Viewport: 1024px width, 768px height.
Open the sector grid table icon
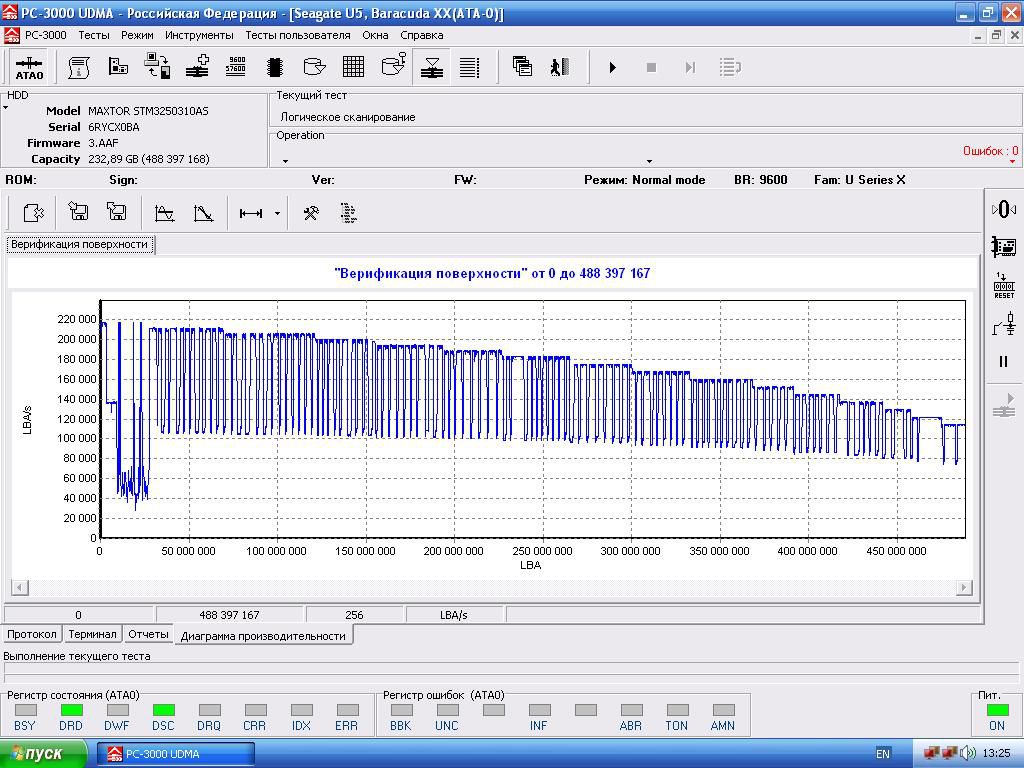pos(353,67)
